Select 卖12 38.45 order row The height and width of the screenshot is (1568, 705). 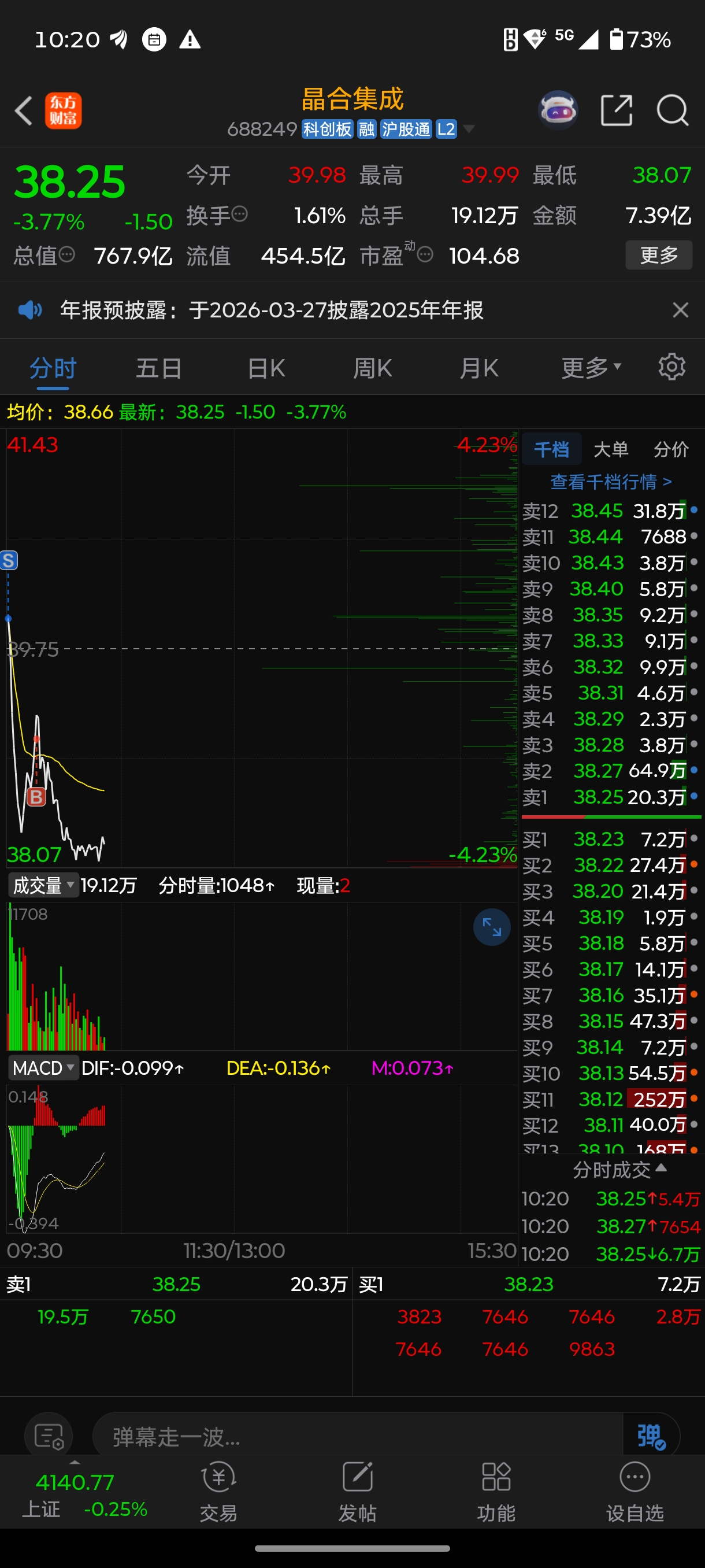611,511
